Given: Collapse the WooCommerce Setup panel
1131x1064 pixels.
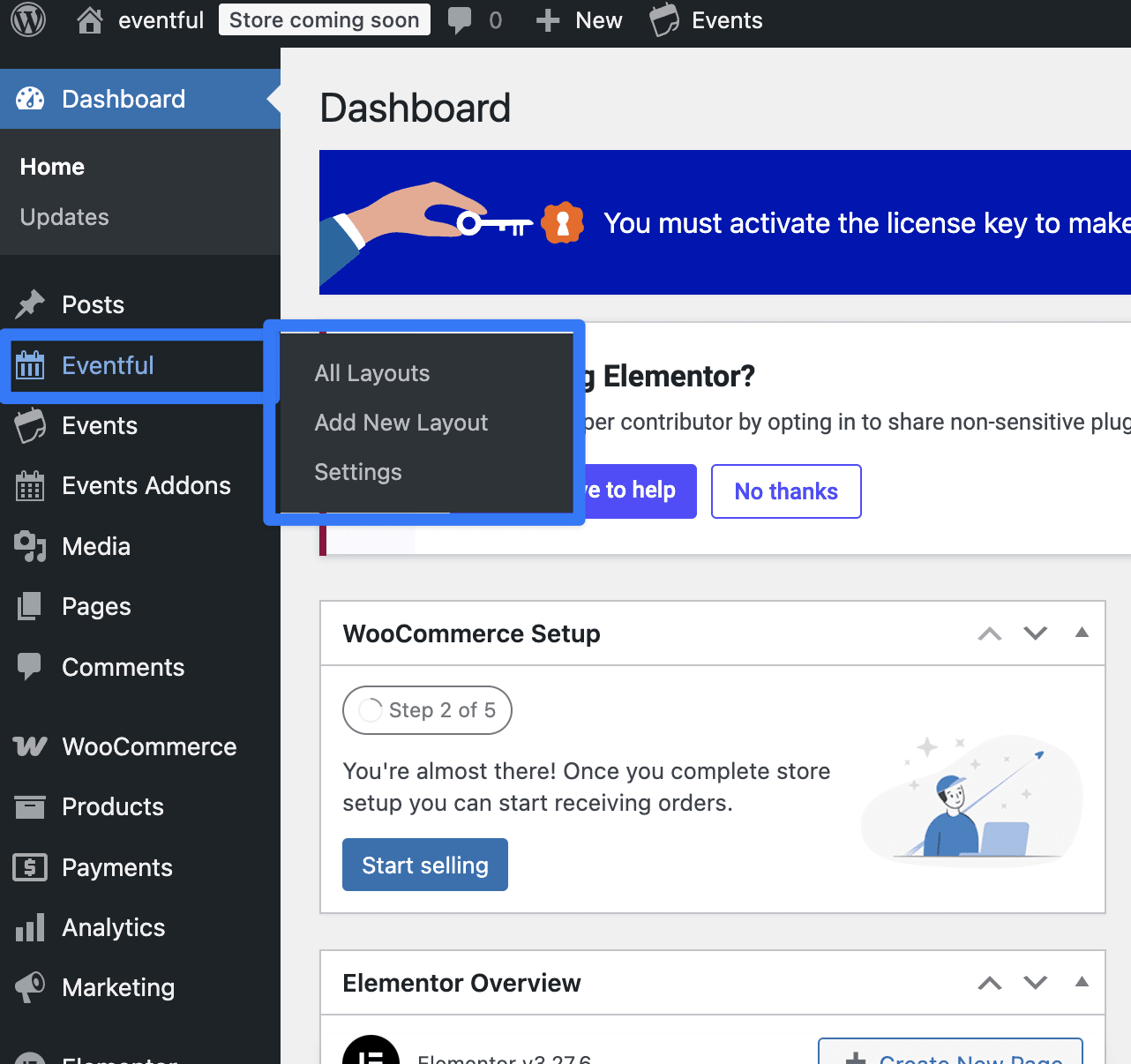Looking at the screenshot, I should tap(1082, 633).
